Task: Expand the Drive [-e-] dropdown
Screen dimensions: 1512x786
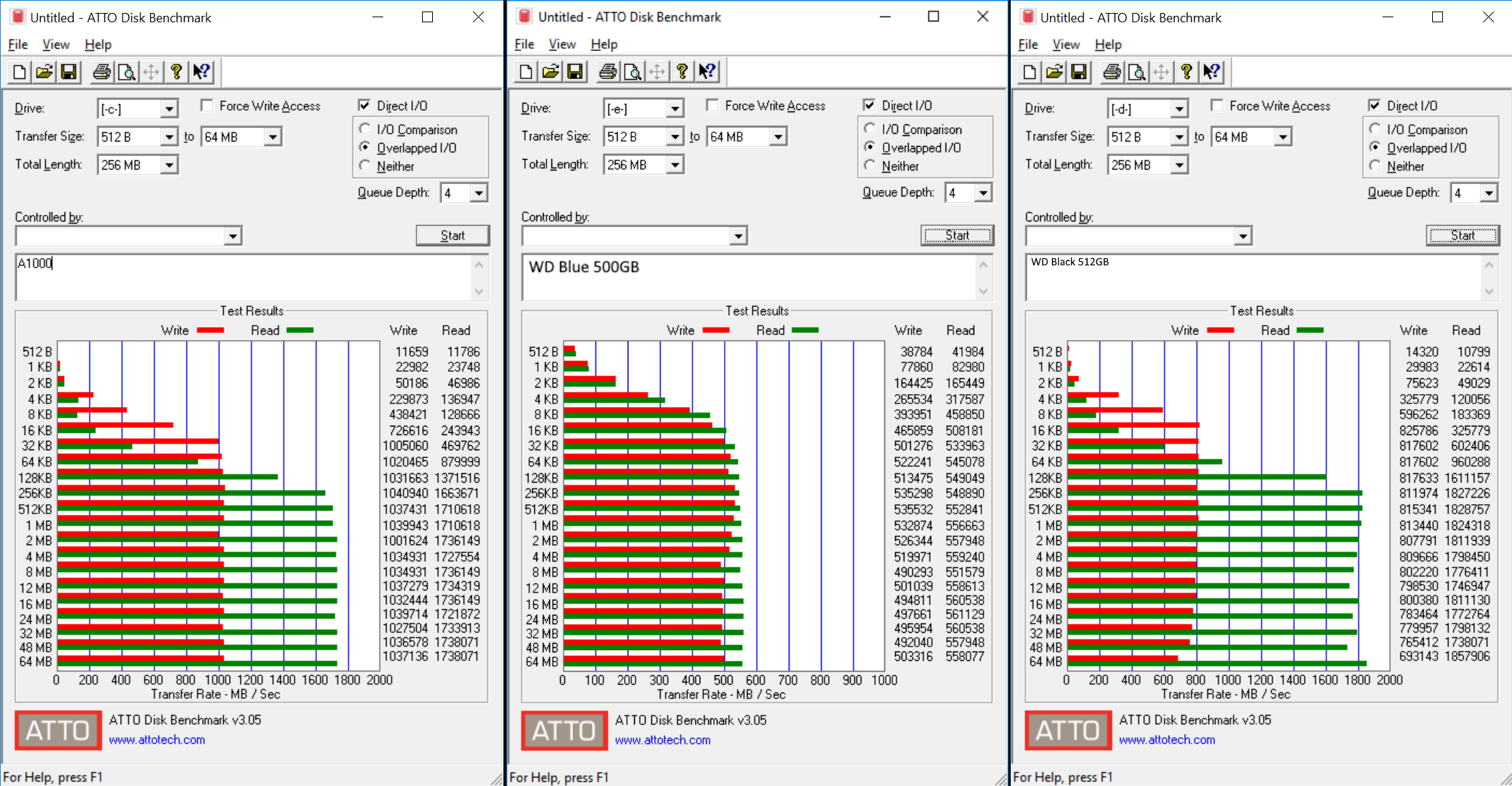Action: pyautogui.click(x=674, y=109)
